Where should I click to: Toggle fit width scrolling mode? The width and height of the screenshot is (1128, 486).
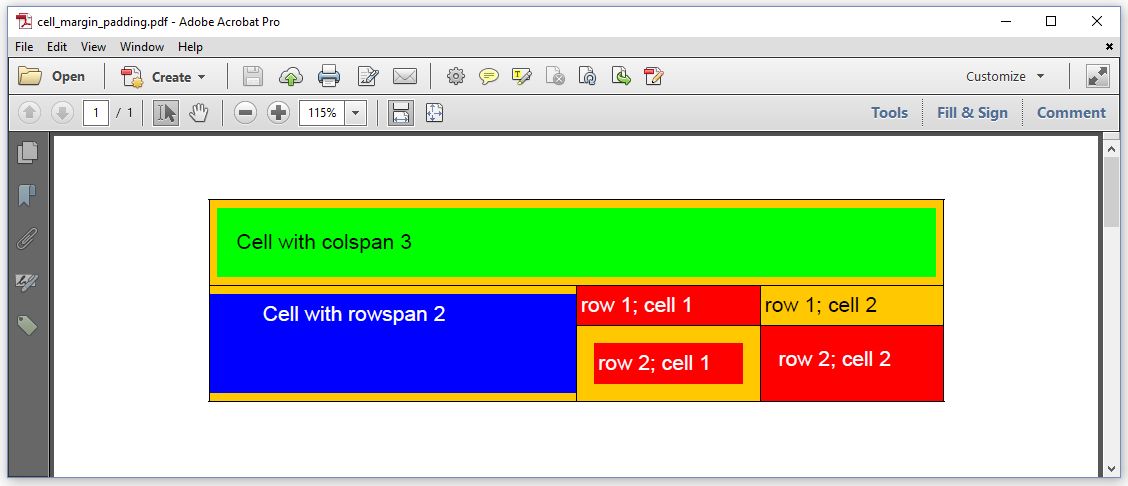401,113
